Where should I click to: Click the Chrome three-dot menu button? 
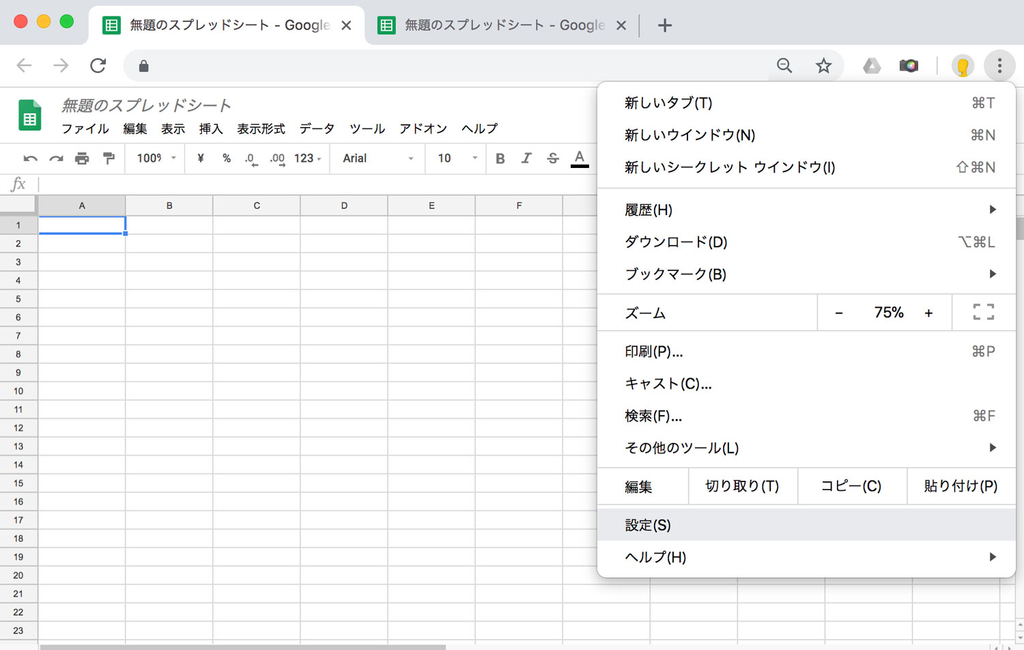click(999, 65)
